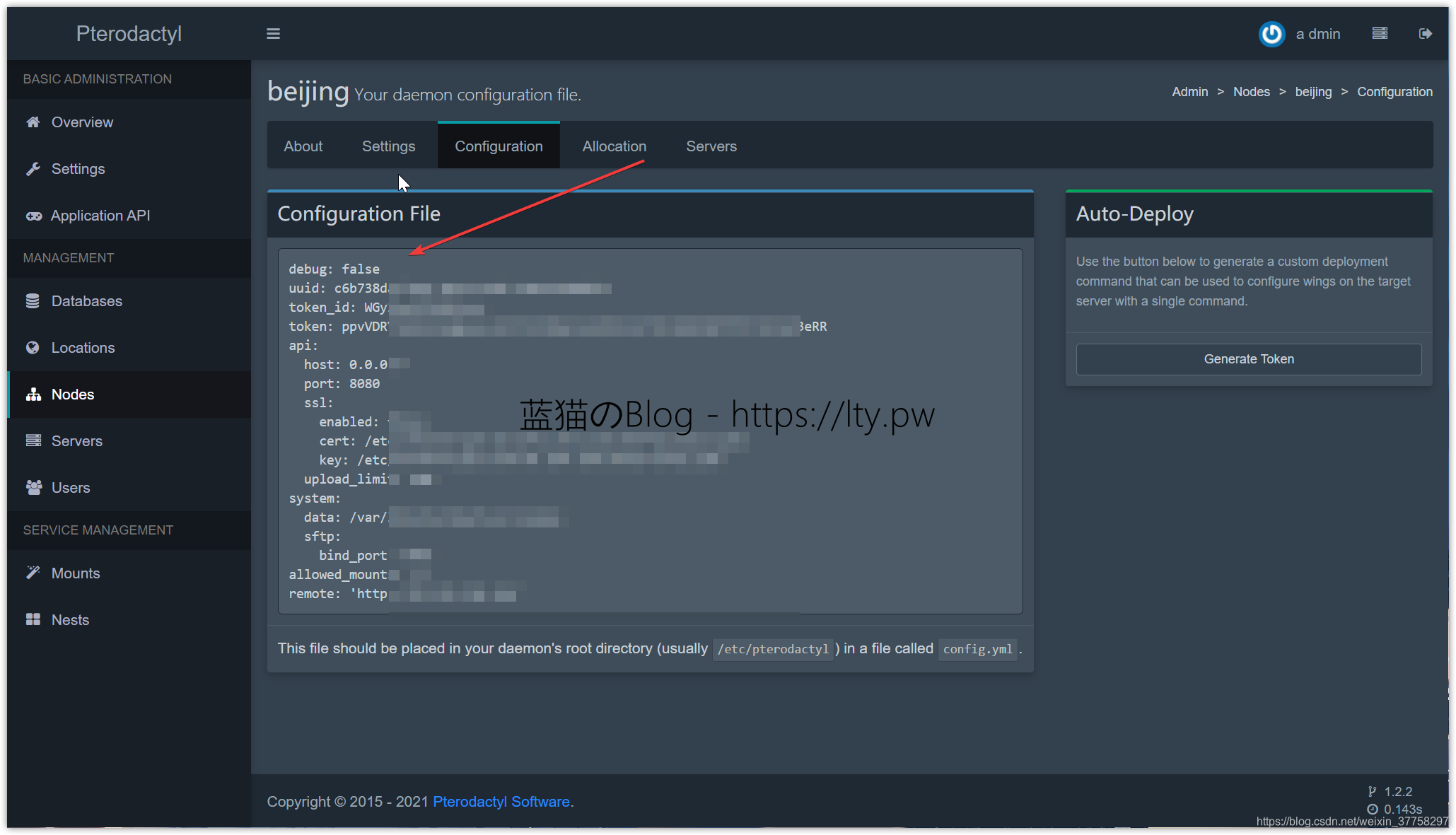Click the Nodes sitemap icon

coord(33,395)
